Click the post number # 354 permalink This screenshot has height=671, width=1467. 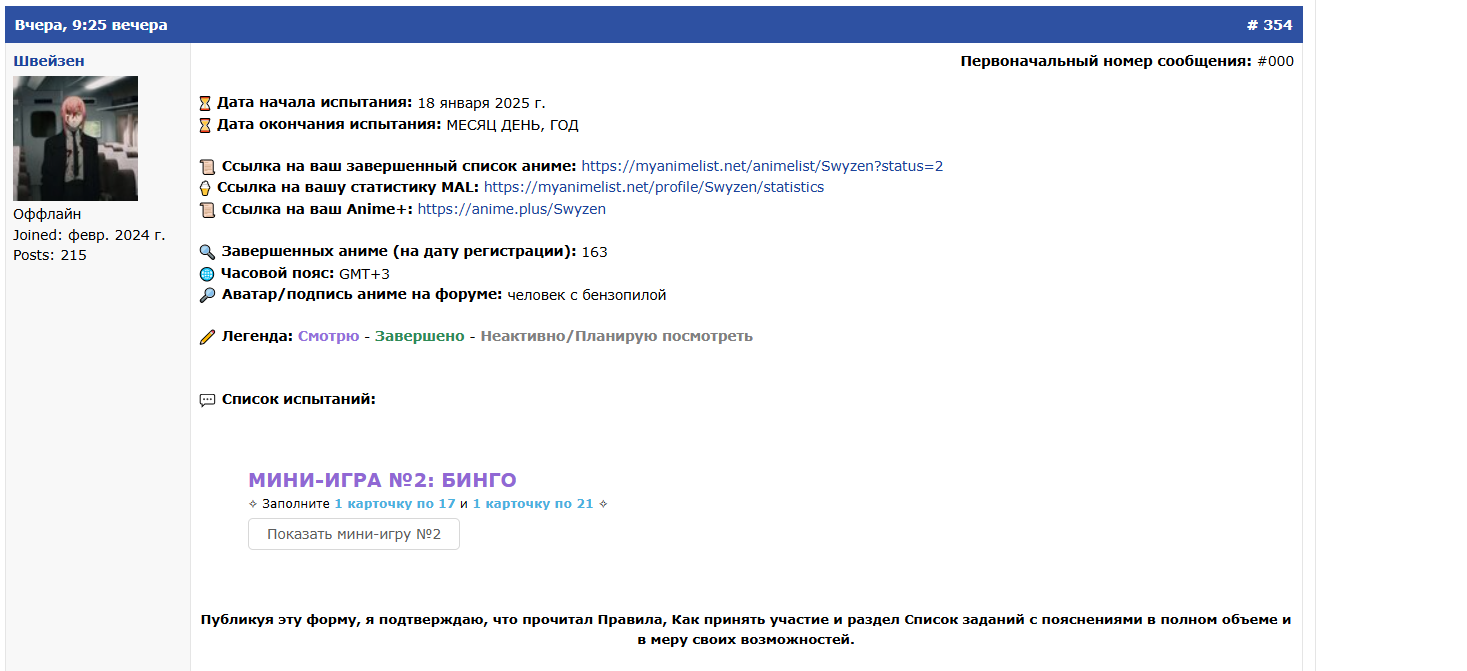pyautogui.click(x=1269, y=25)
